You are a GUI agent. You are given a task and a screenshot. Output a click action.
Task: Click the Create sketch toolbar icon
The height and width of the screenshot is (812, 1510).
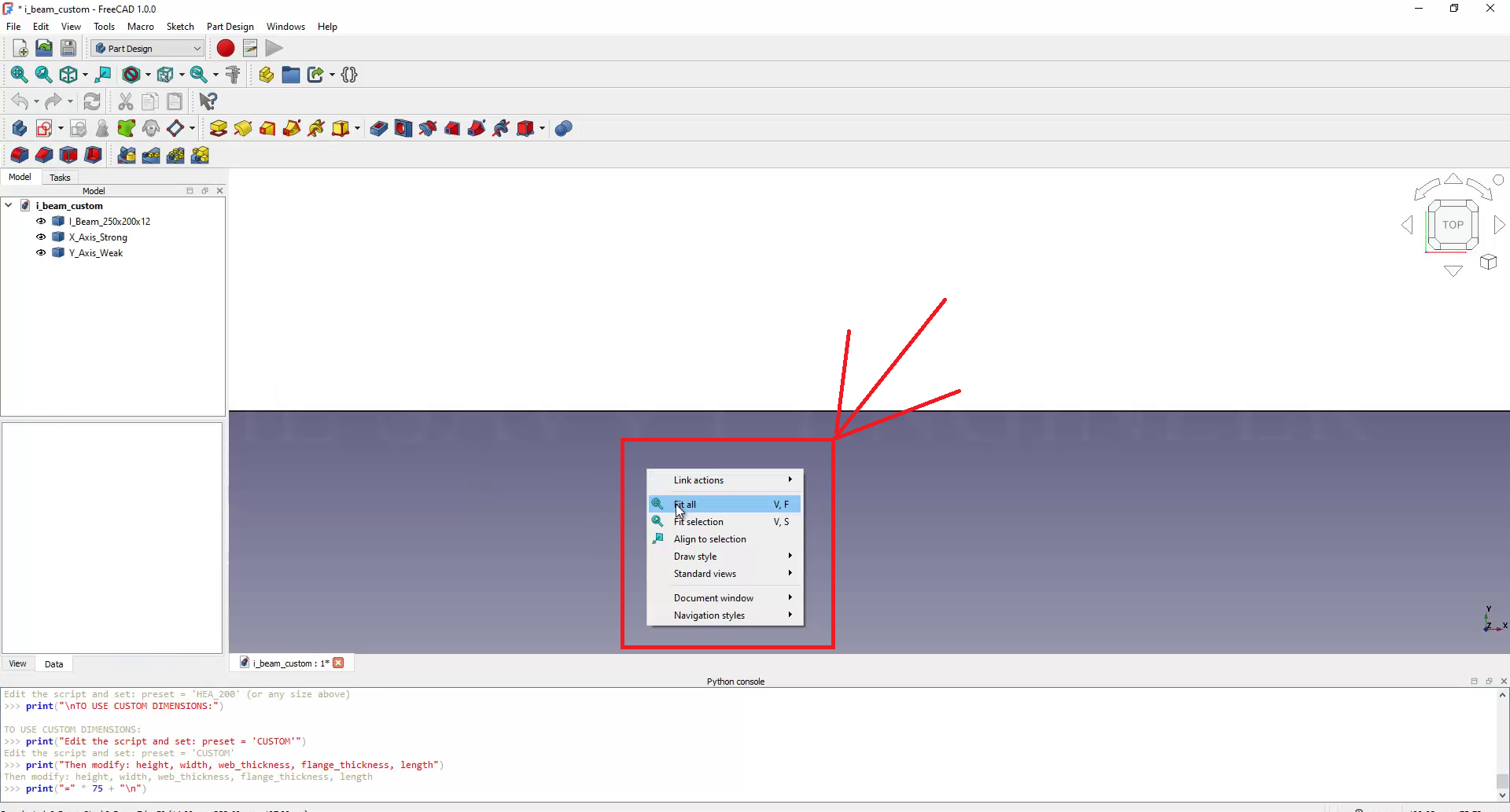[44, 129]
